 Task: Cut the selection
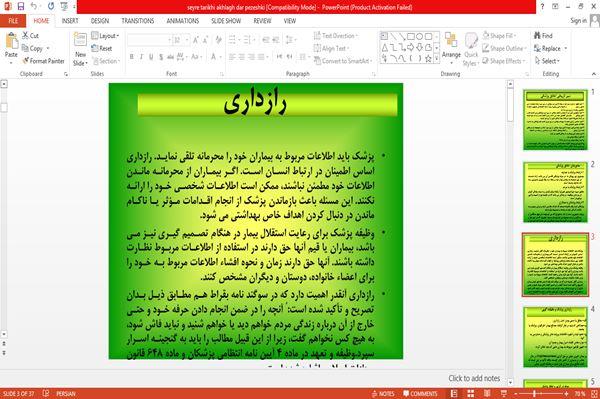coord(30,36)
